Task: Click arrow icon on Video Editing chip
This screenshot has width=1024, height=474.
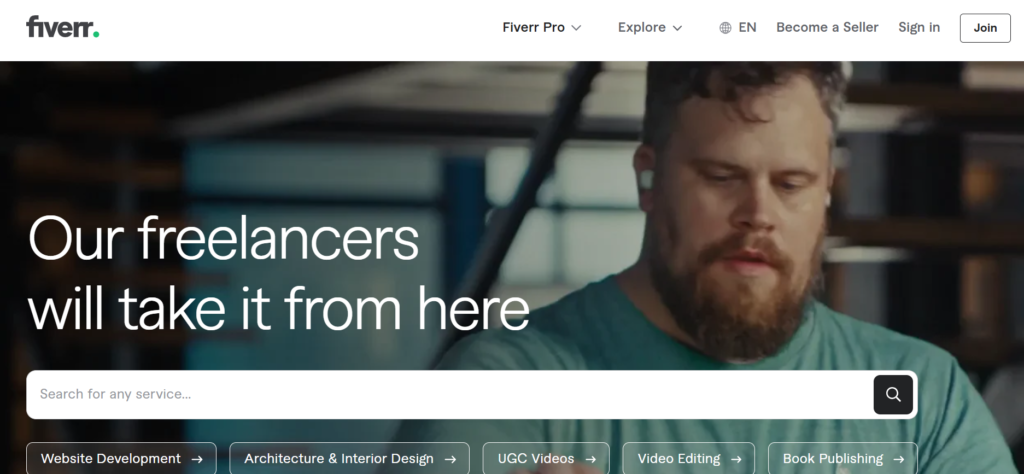Action: [x=736, y=459]
